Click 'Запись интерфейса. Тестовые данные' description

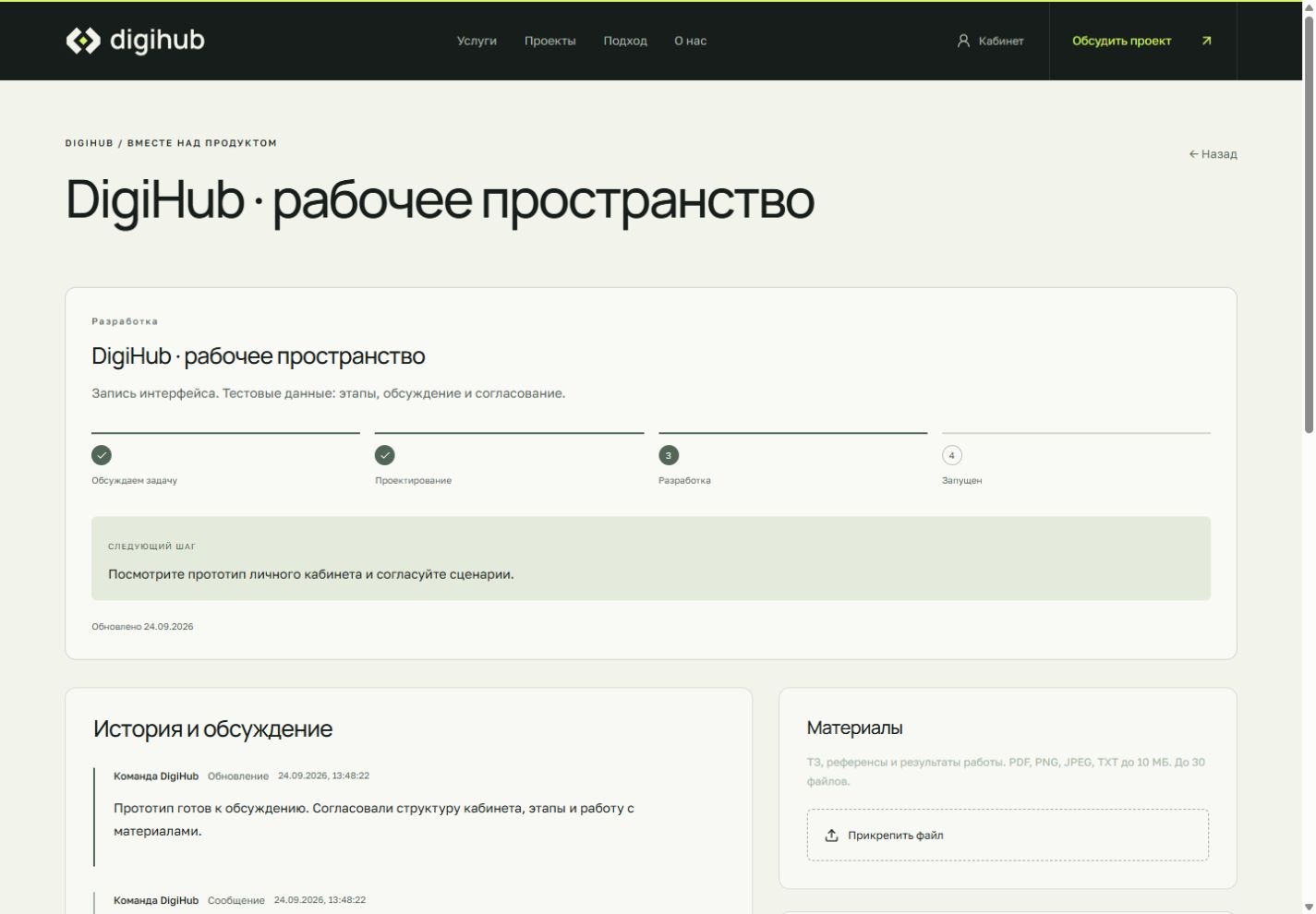pyautogui.click(x=328, y=393)
